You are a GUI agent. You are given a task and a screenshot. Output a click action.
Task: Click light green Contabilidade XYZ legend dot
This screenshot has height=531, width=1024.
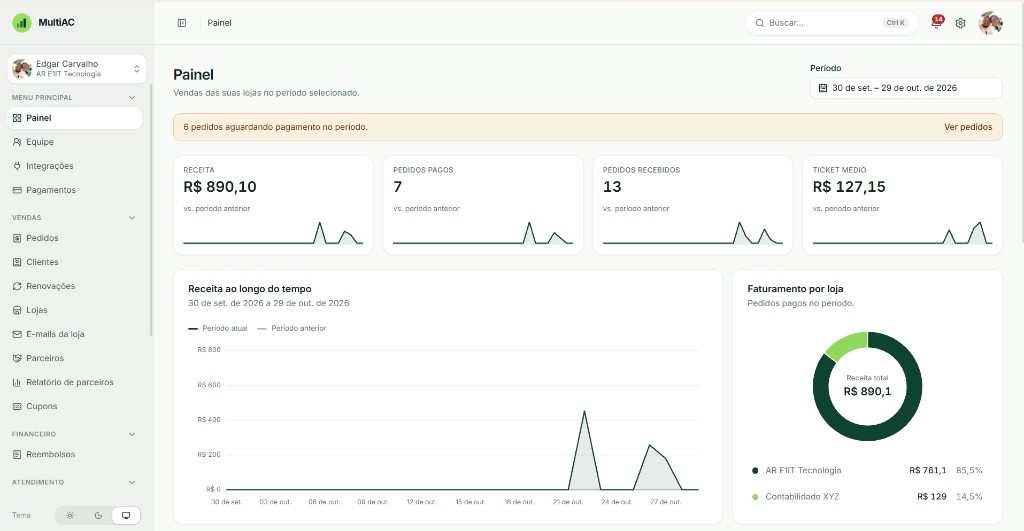coord(755,497)
